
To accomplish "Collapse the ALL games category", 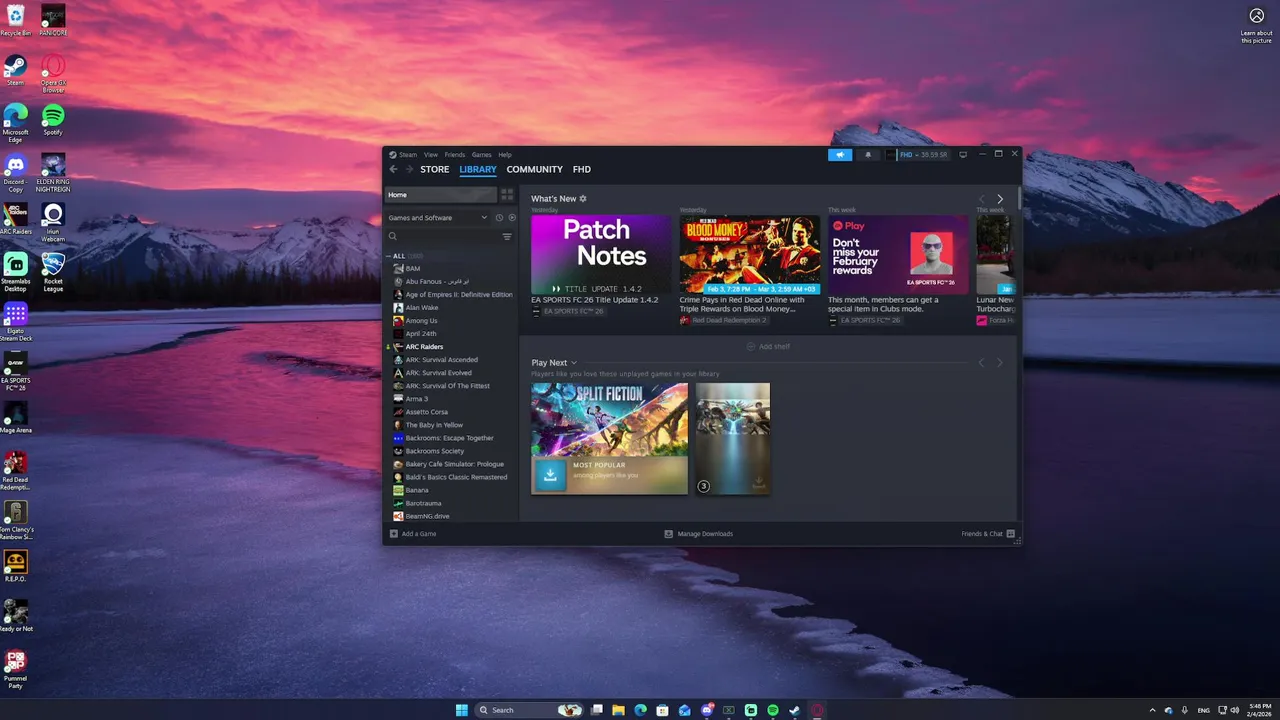I will 389,256.
